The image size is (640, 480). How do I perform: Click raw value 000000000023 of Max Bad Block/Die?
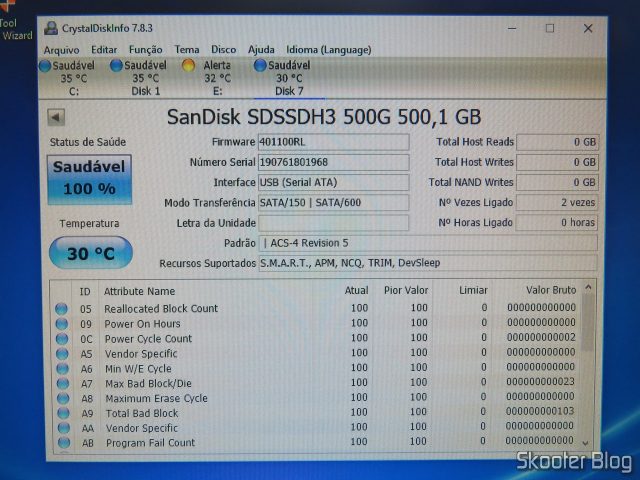click(x=540, y=381)
